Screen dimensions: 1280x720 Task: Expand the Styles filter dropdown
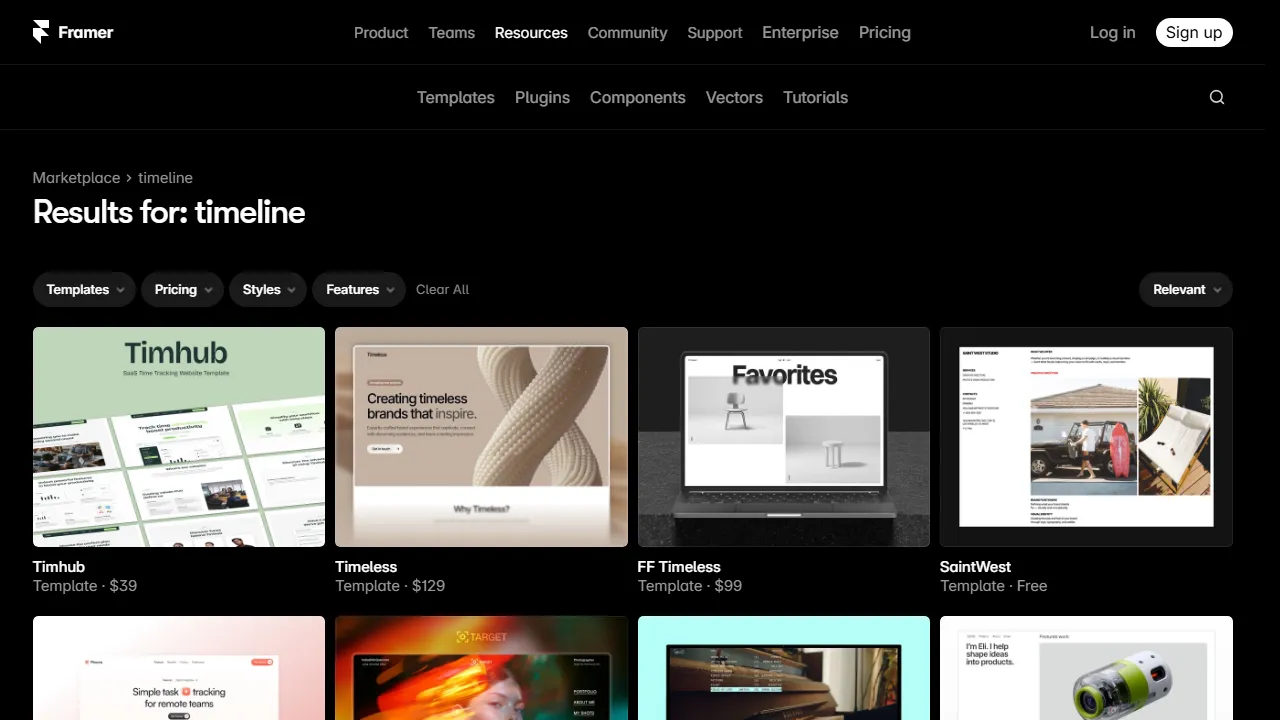click(x=267, y=289)
